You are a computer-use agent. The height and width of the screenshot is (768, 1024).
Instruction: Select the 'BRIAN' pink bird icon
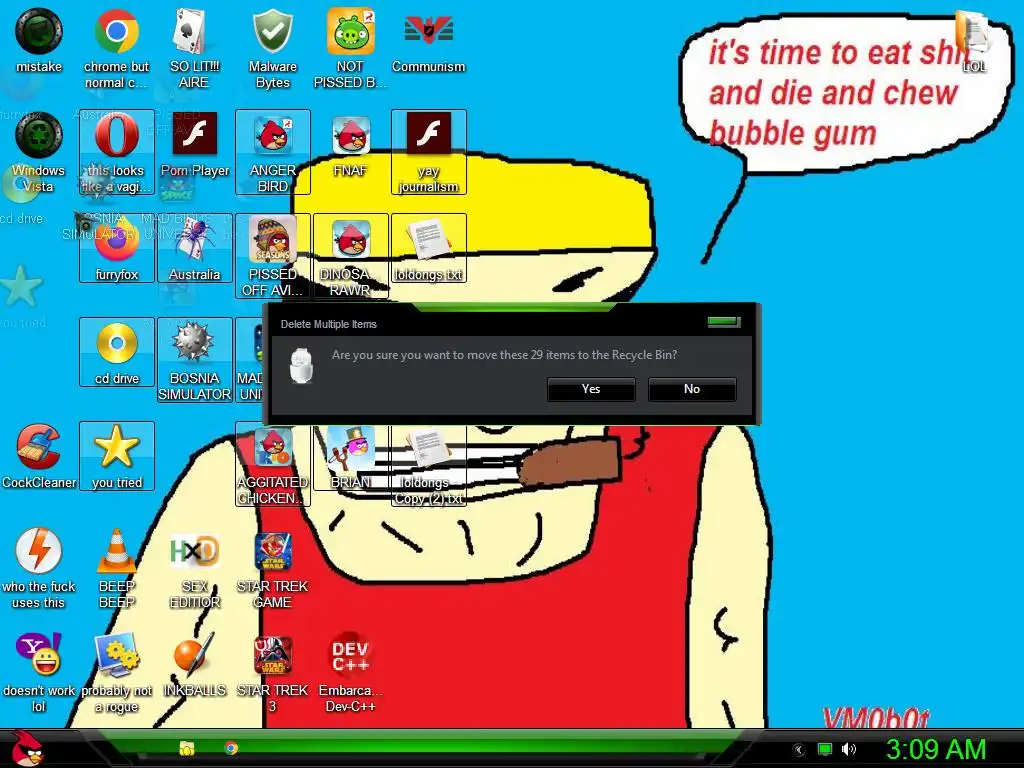(351, 457)
